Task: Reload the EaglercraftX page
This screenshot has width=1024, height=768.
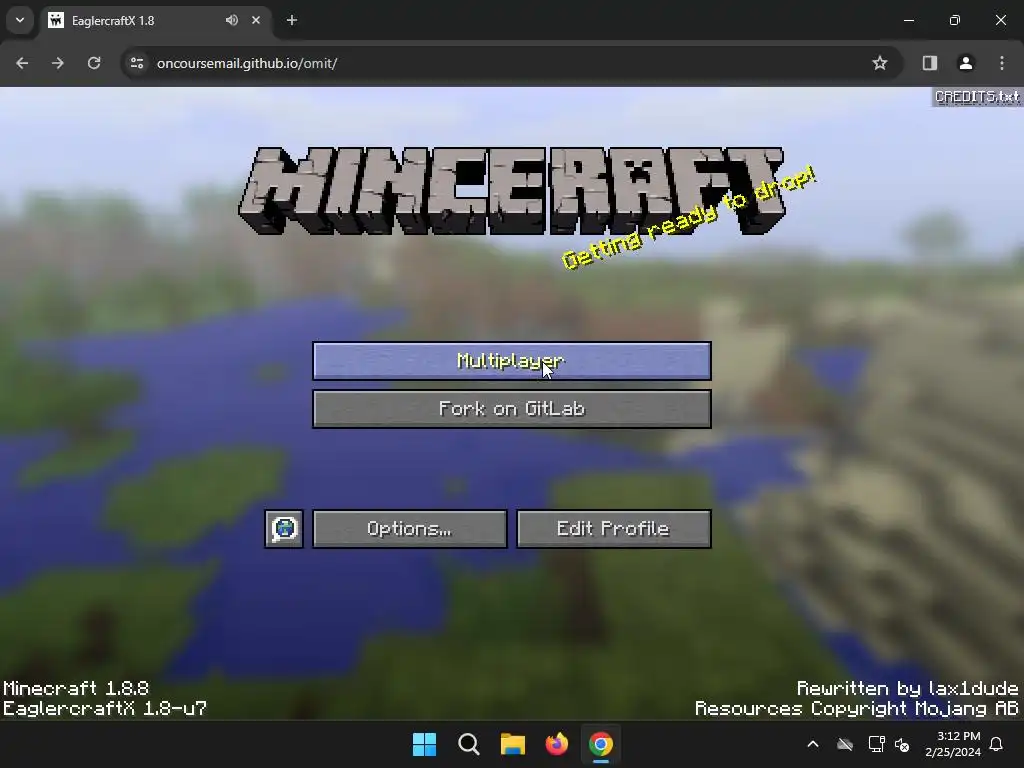Action: tap(94, 63)
